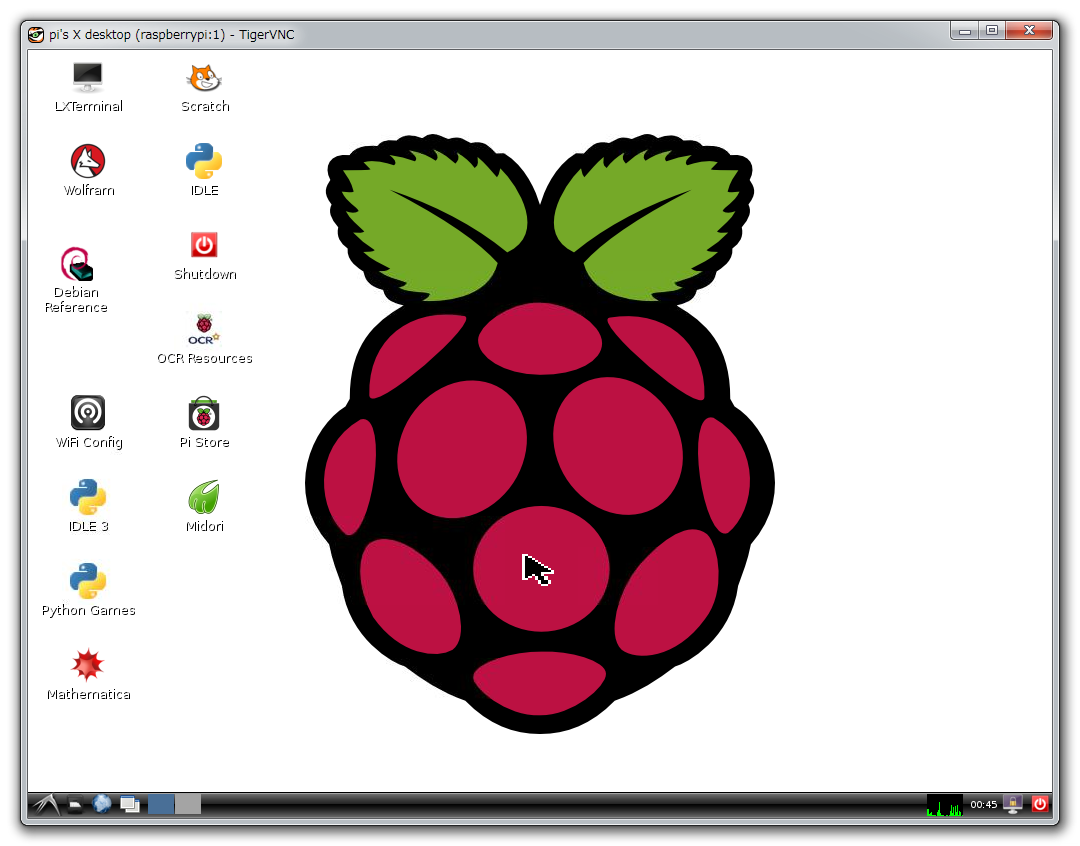Click the red logout power button in panel
1080x846 pixels.
[1040, 804]
